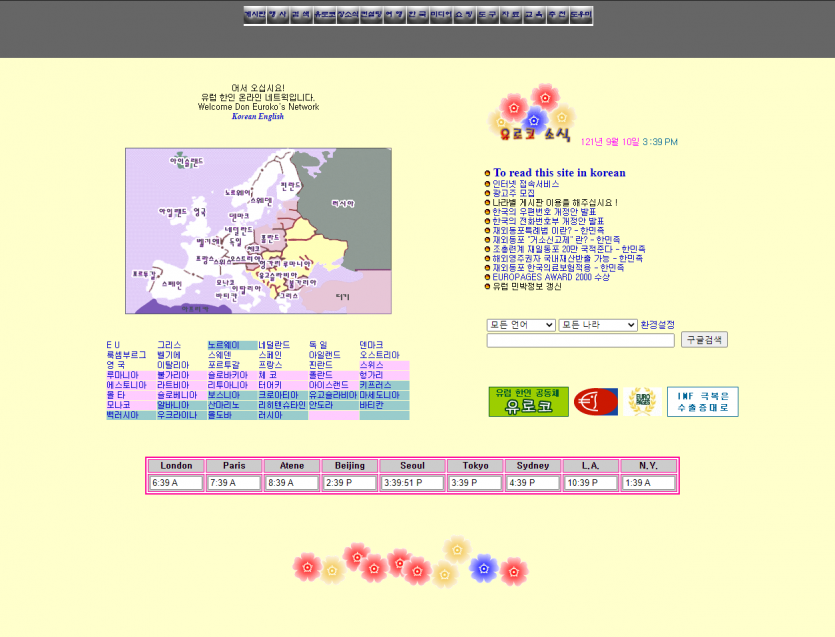Switch to English via the English link

point(270,114)
